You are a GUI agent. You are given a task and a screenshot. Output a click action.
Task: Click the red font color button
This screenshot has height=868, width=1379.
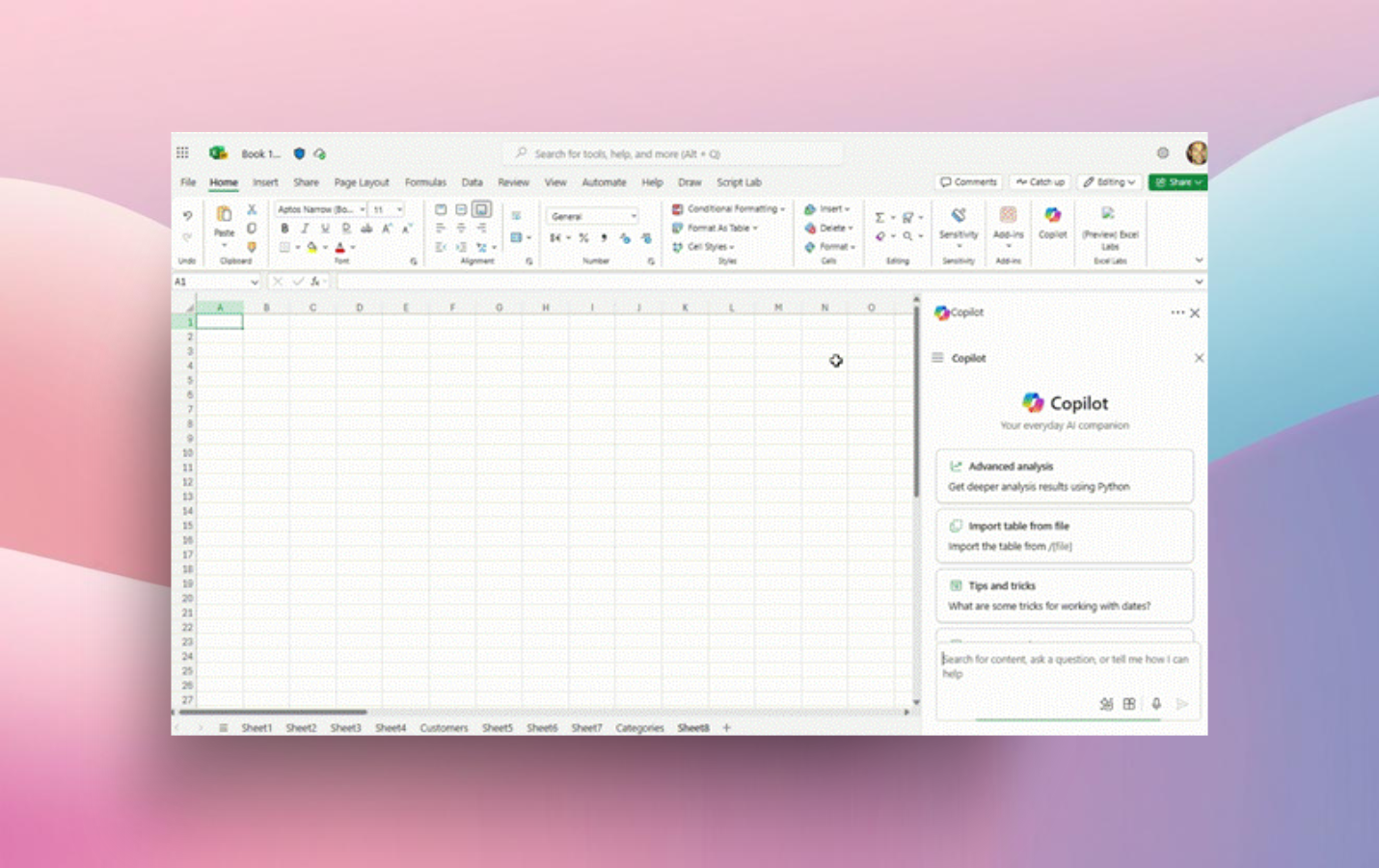coord(339,248)
